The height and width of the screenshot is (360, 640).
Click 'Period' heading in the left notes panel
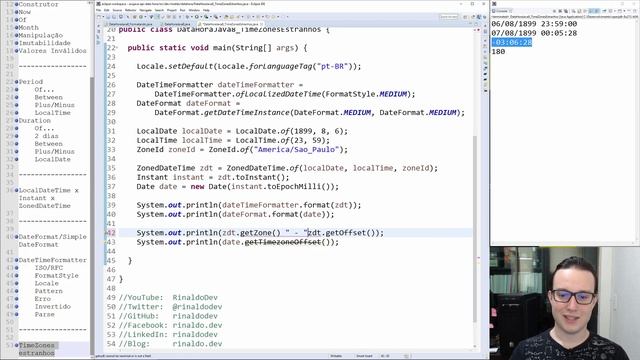31,82
